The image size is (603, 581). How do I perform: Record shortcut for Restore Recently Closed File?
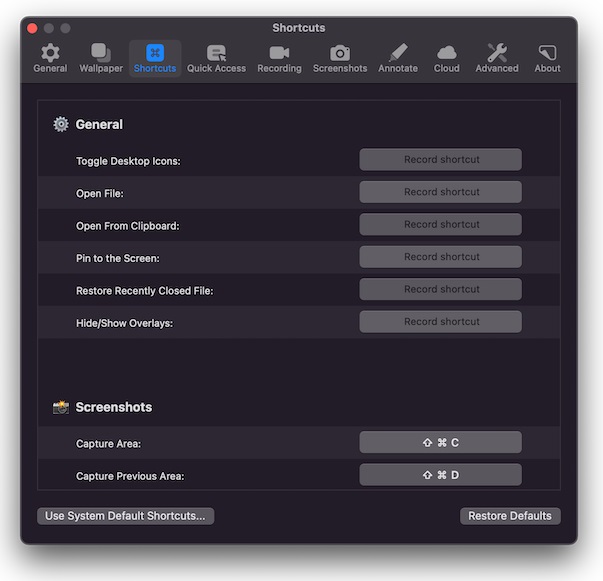[440, 289]
